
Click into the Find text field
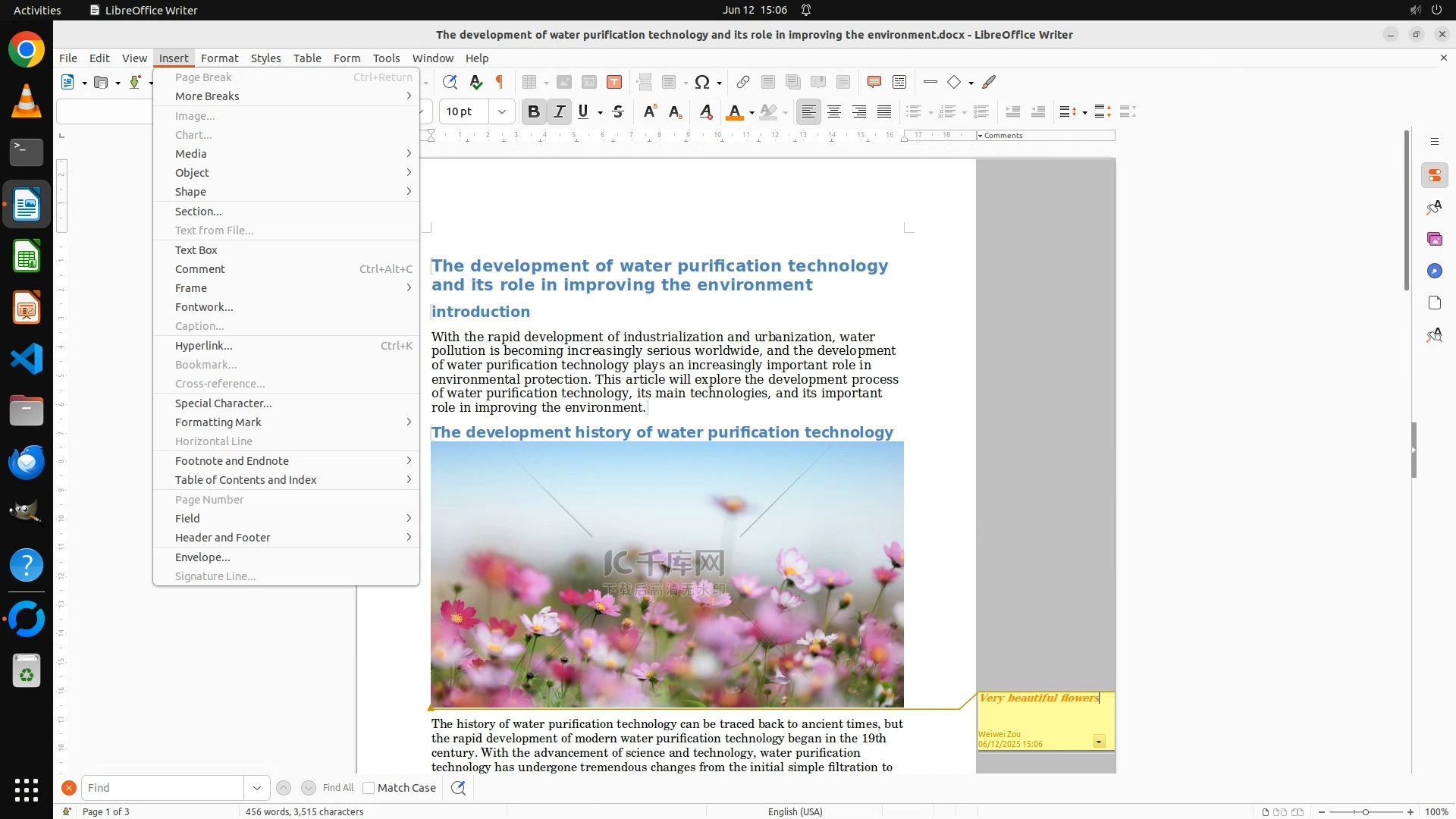click(x=162, y=788)
